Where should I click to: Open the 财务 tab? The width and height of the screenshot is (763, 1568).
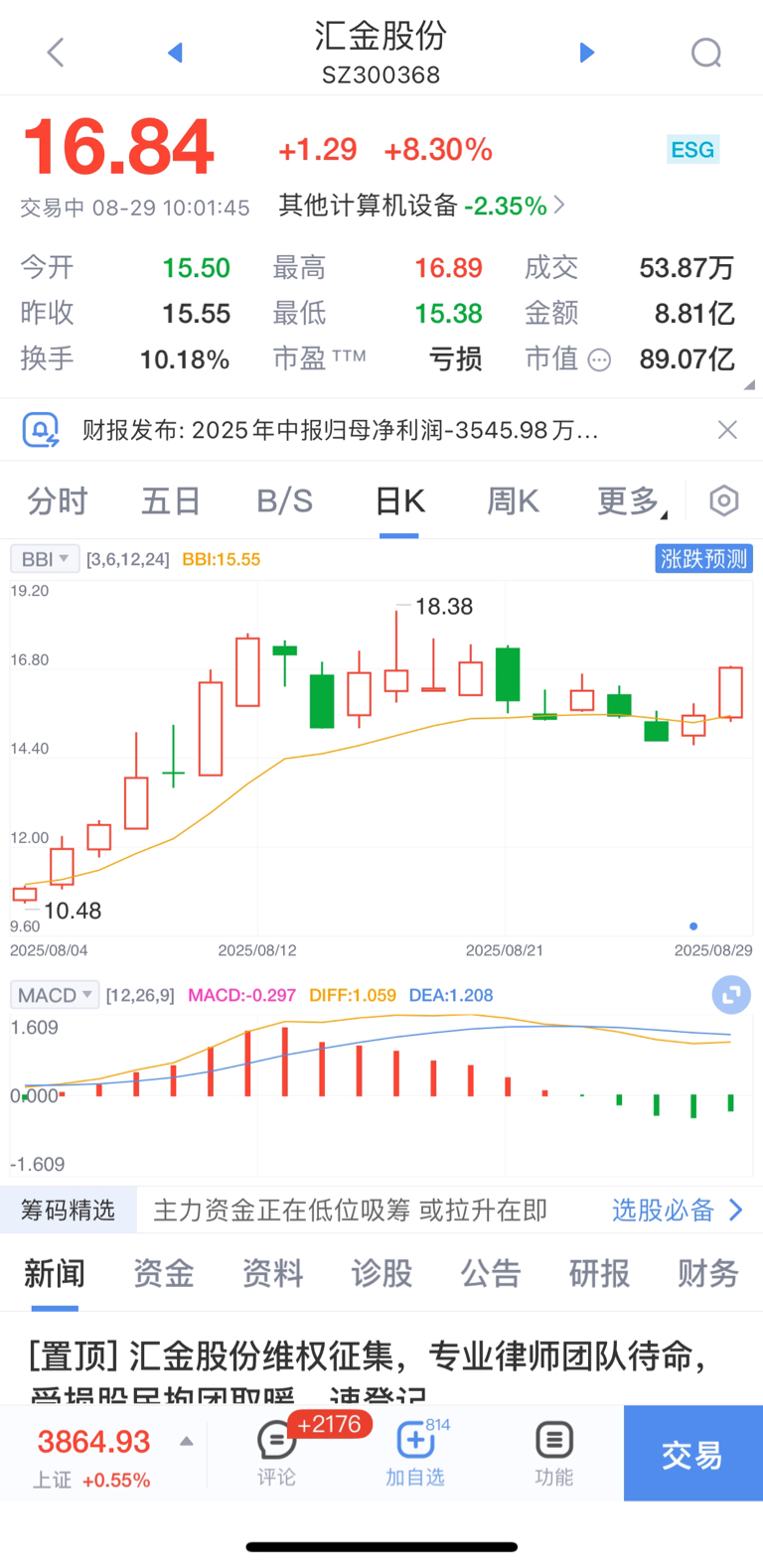point(708,1273)
